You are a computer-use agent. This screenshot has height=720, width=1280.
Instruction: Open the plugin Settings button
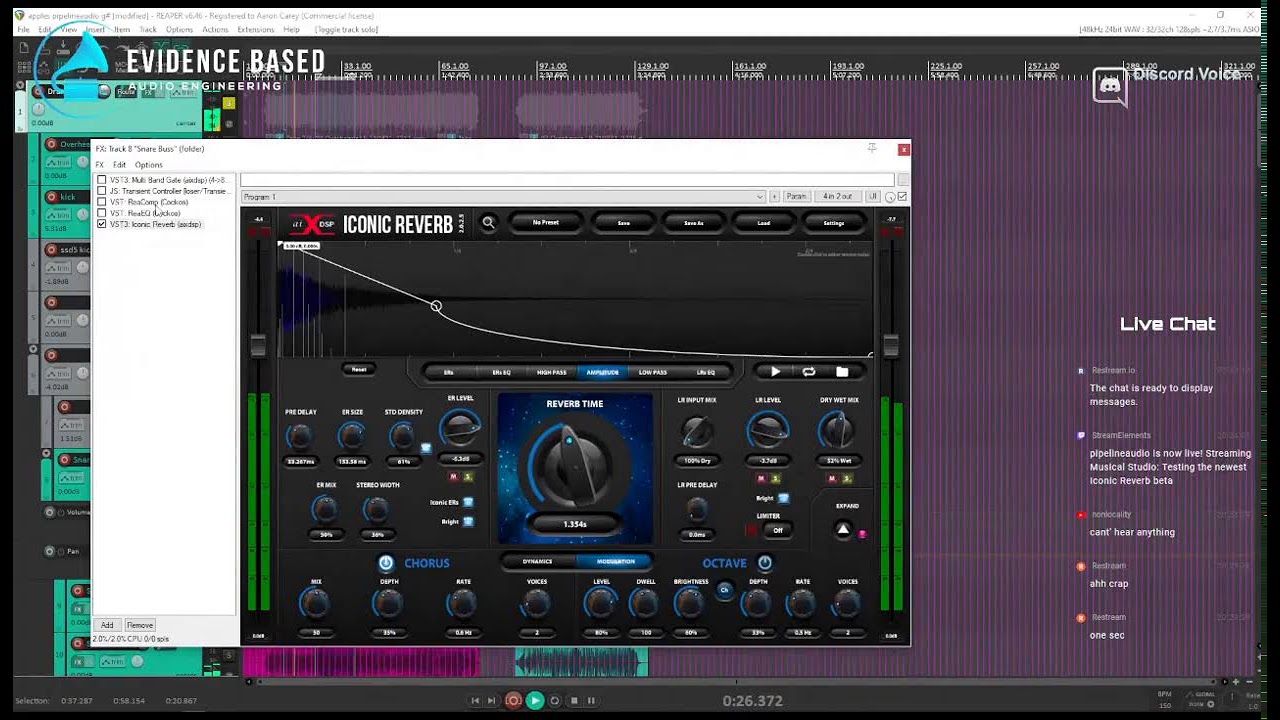[834, 223]
